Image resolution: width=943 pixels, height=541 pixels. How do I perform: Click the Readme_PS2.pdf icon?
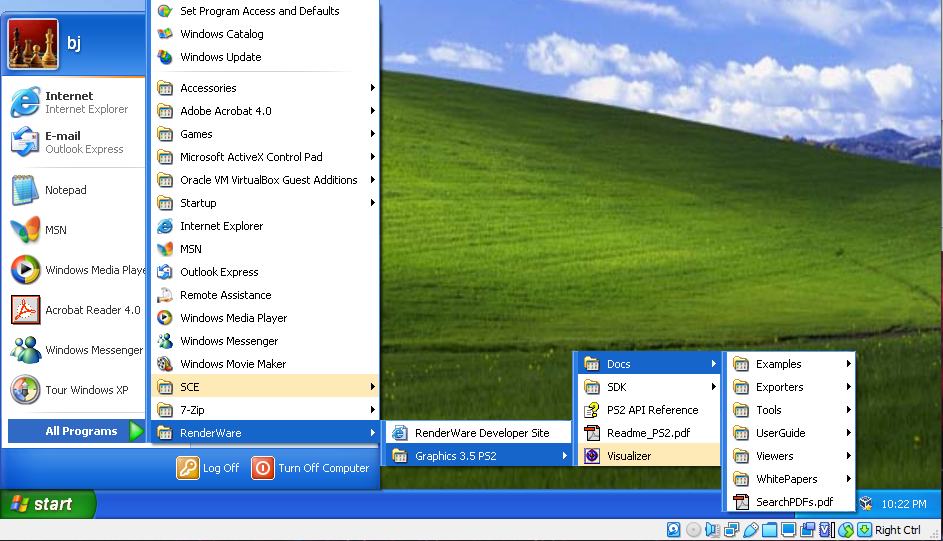[x=592, y=433]
